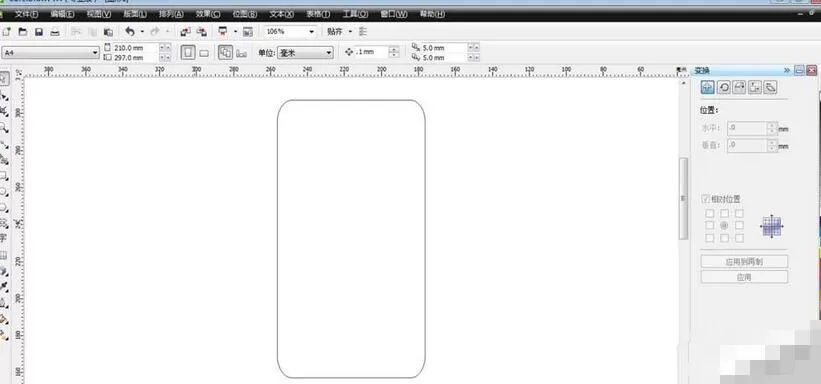Viewport: 821px width, 384px height.
Task: Check the top-center anchor point box
Action: click(725, 214)
